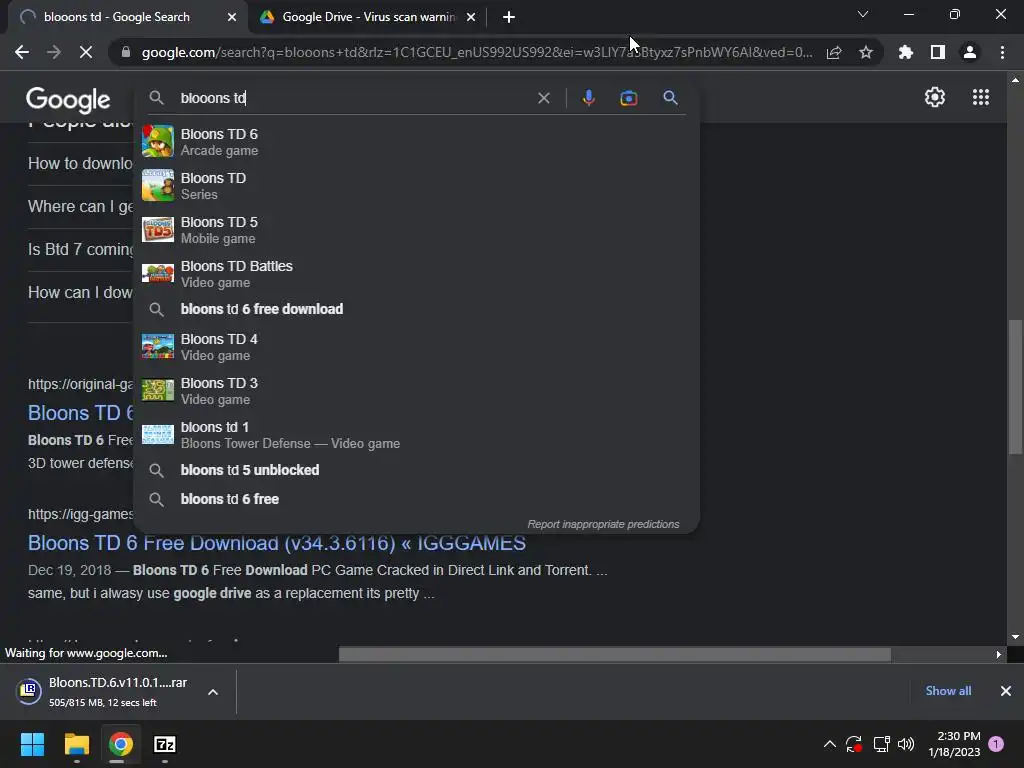
Task: Open network status icon in tray
Action: (x=881, y=744)
